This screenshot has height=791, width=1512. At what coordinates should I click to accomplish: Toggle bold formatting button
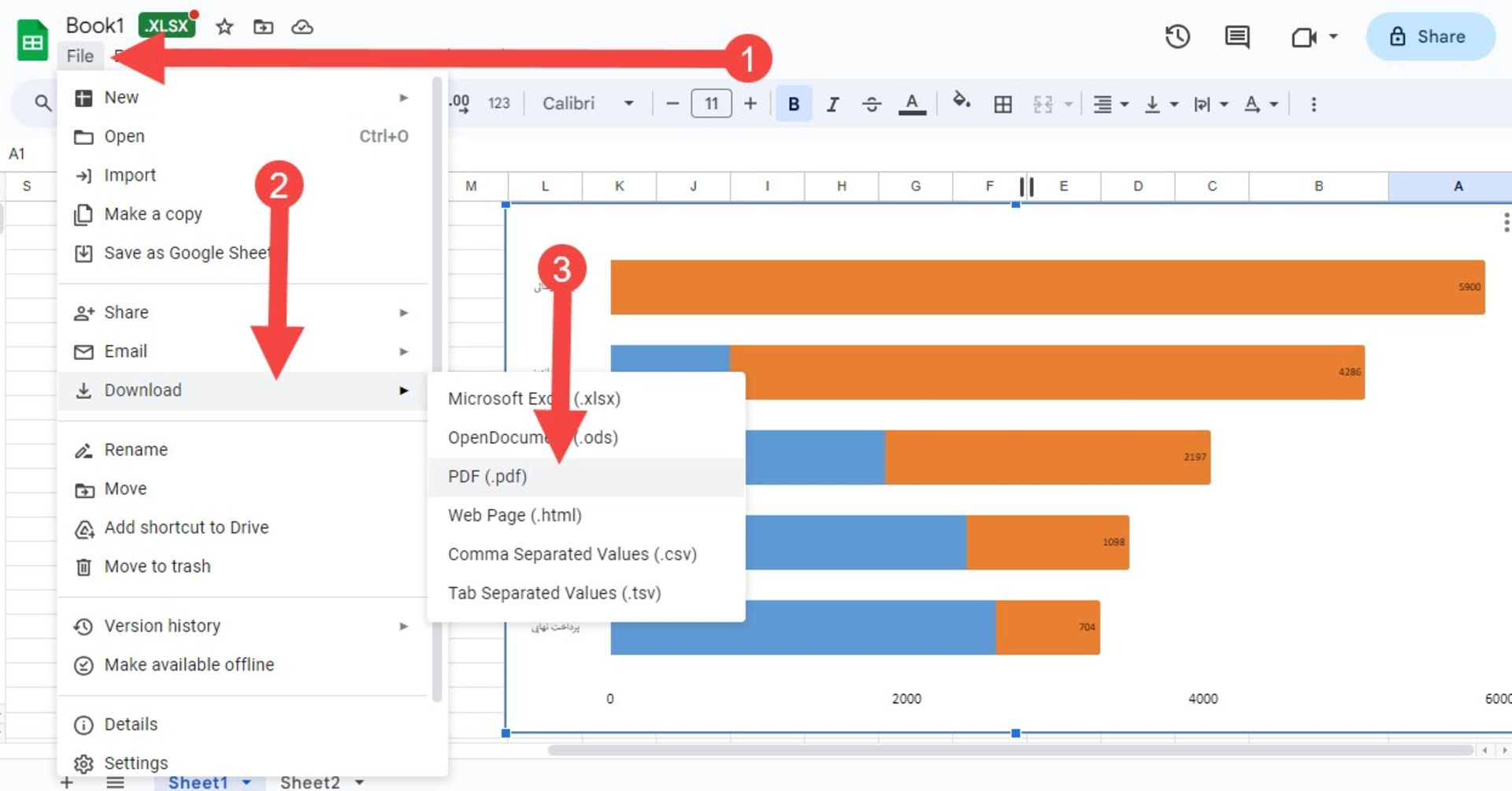[794, 104]
